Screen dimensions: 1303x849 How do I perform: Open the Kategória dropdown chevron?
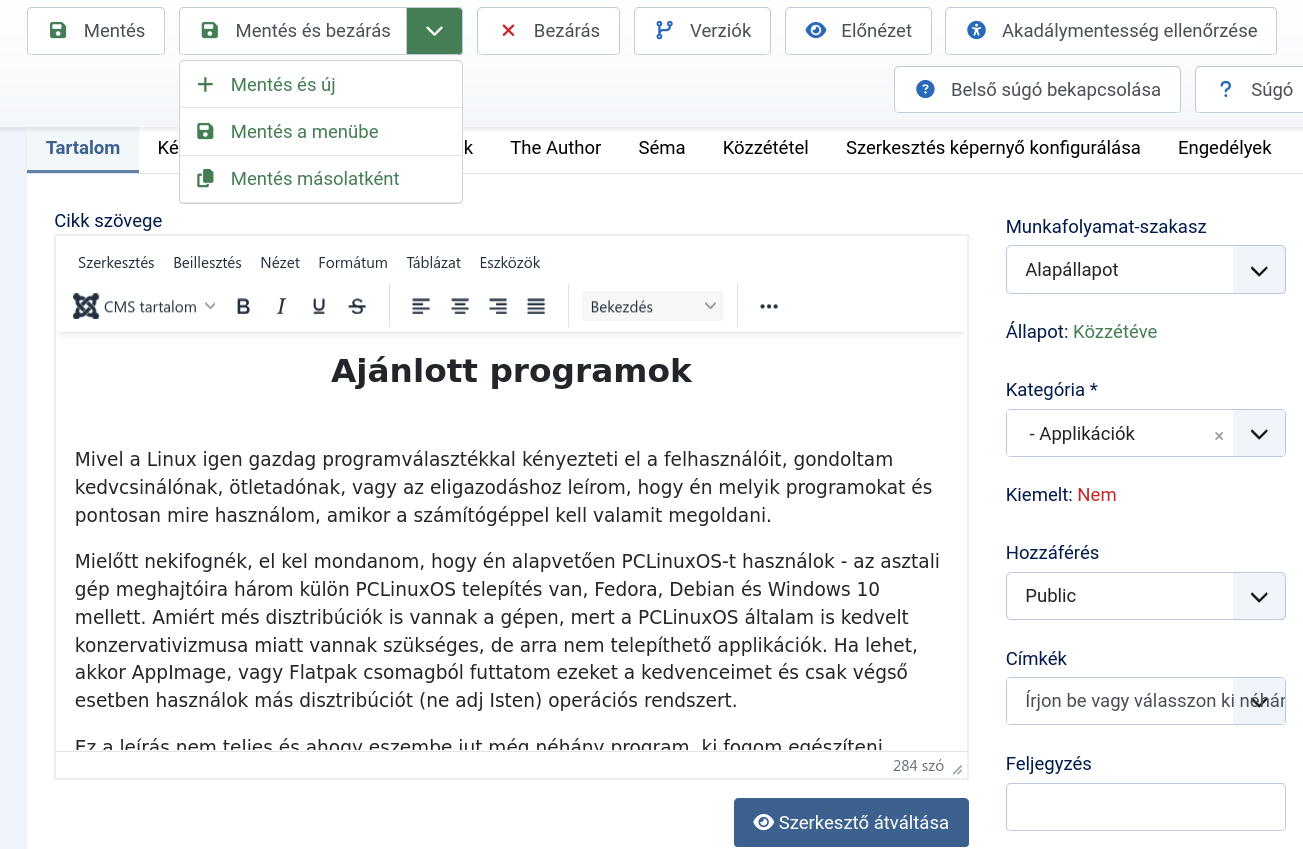pyautogui.click(x=1260, y=434)
